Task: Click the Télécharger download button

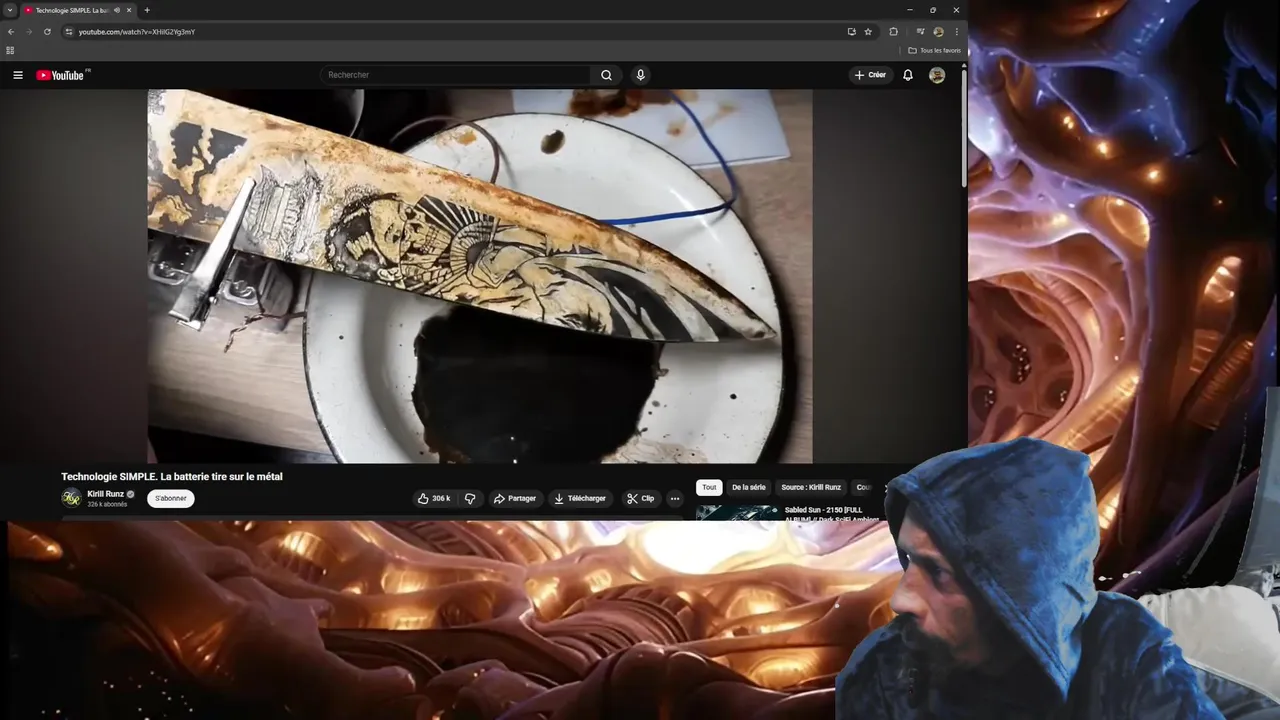Action: pos(580,498)
